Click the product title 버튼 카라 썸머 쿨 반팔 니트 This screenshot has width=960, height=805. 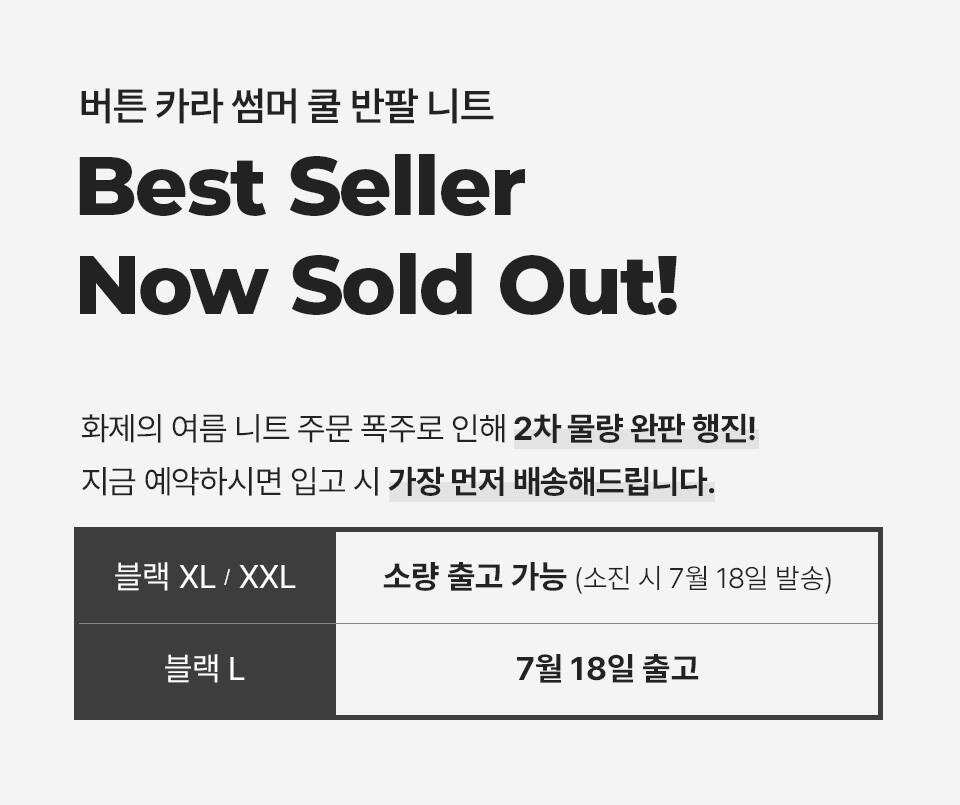click(287, 106)
